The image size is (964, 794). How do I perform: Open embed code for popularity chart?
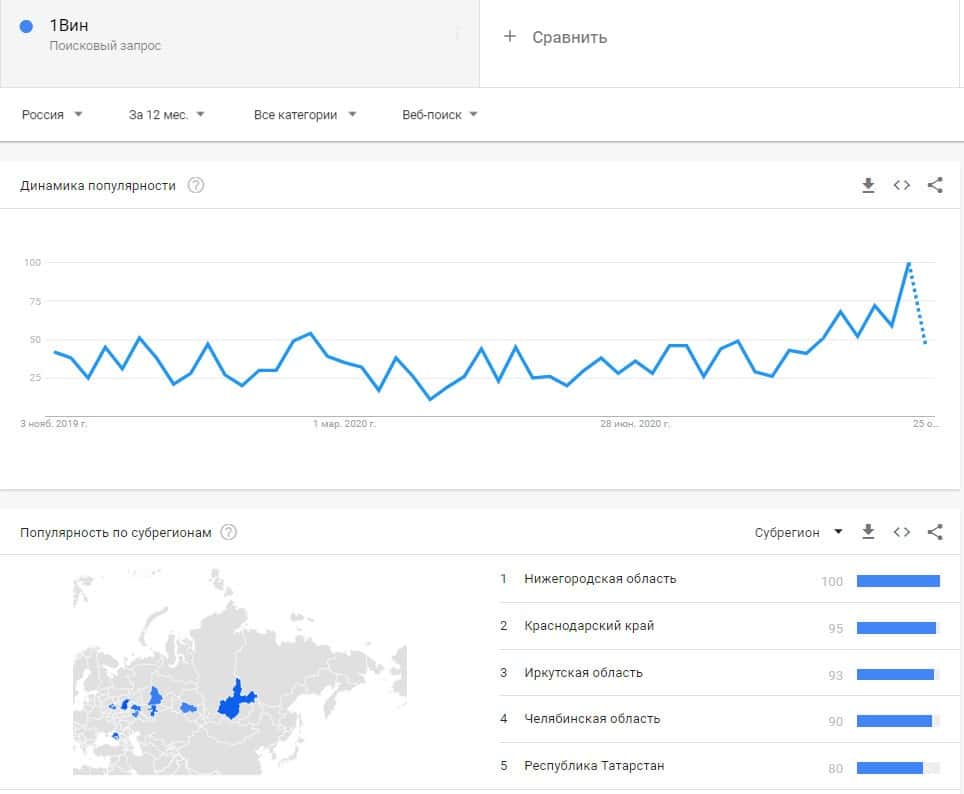click(902, 185)
